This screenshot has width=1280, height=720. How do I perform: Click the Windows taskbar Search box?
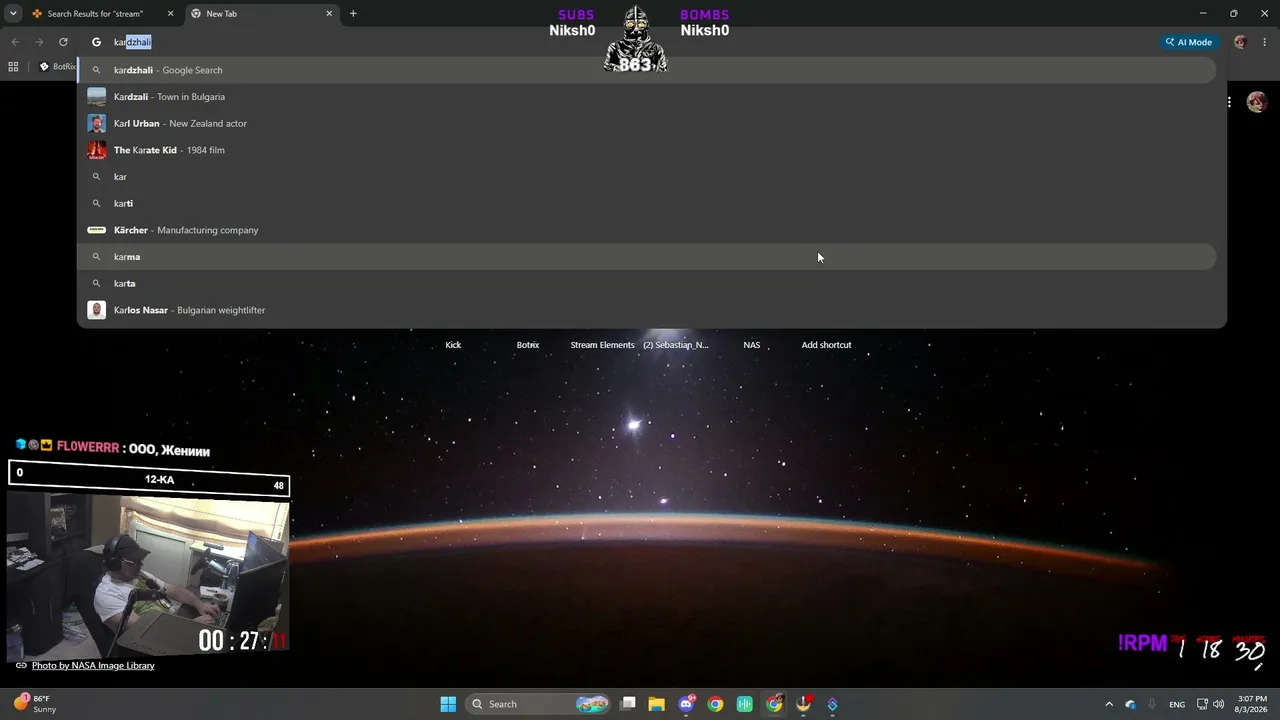click(x=540, y=704)
